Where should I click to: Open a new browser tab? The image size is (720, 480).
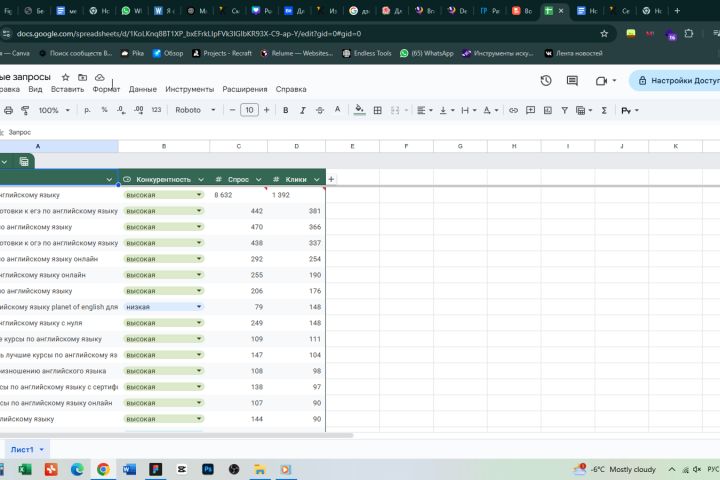point(677,11)
